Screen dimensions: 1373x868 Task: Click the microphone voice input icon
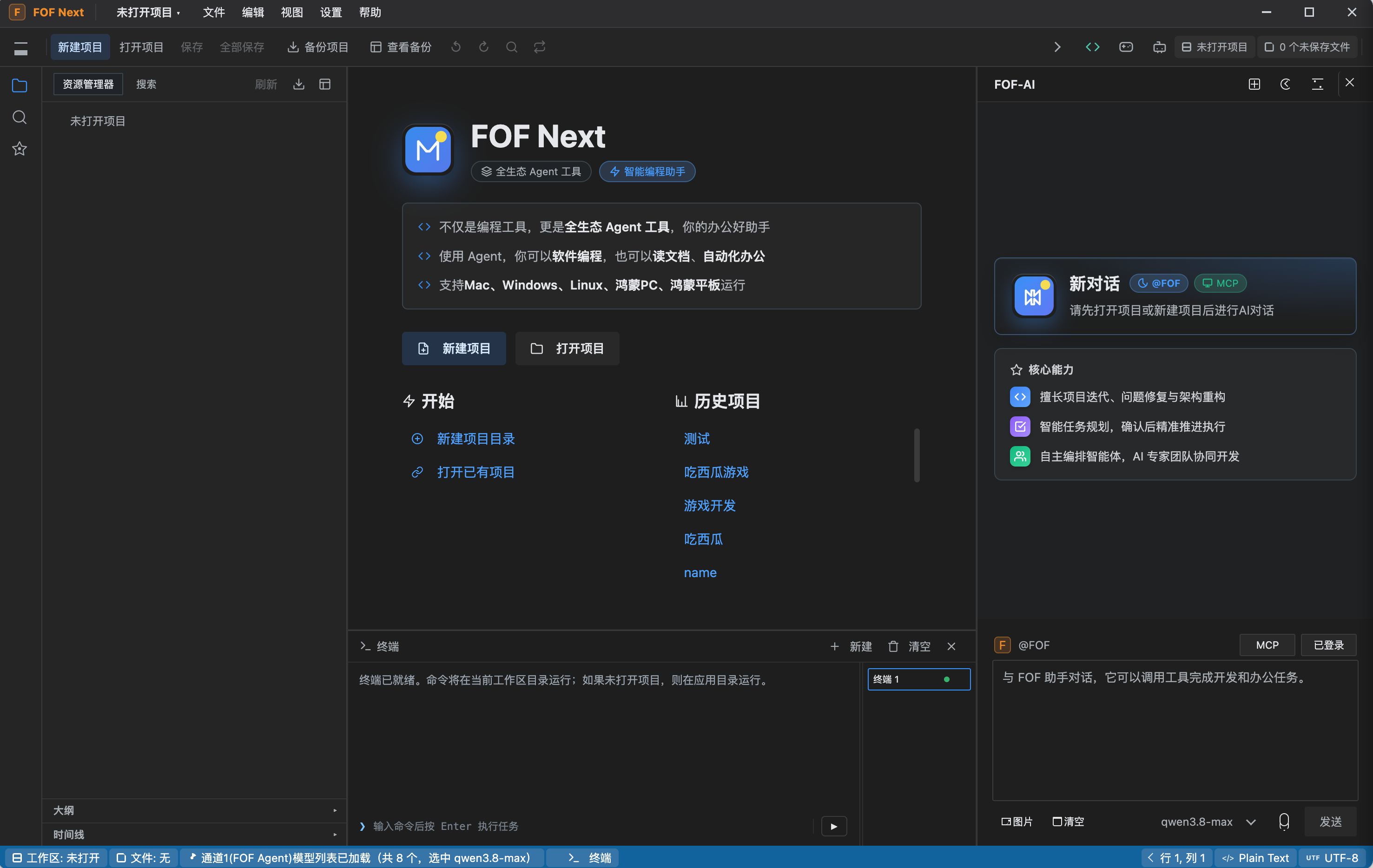pyautogui.click(x=1284, y=821)
